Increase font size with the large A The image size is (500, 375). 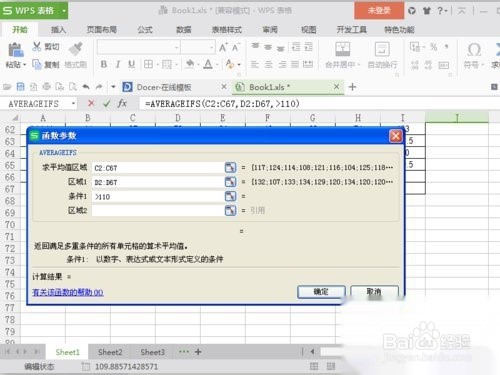click(223, 47)
